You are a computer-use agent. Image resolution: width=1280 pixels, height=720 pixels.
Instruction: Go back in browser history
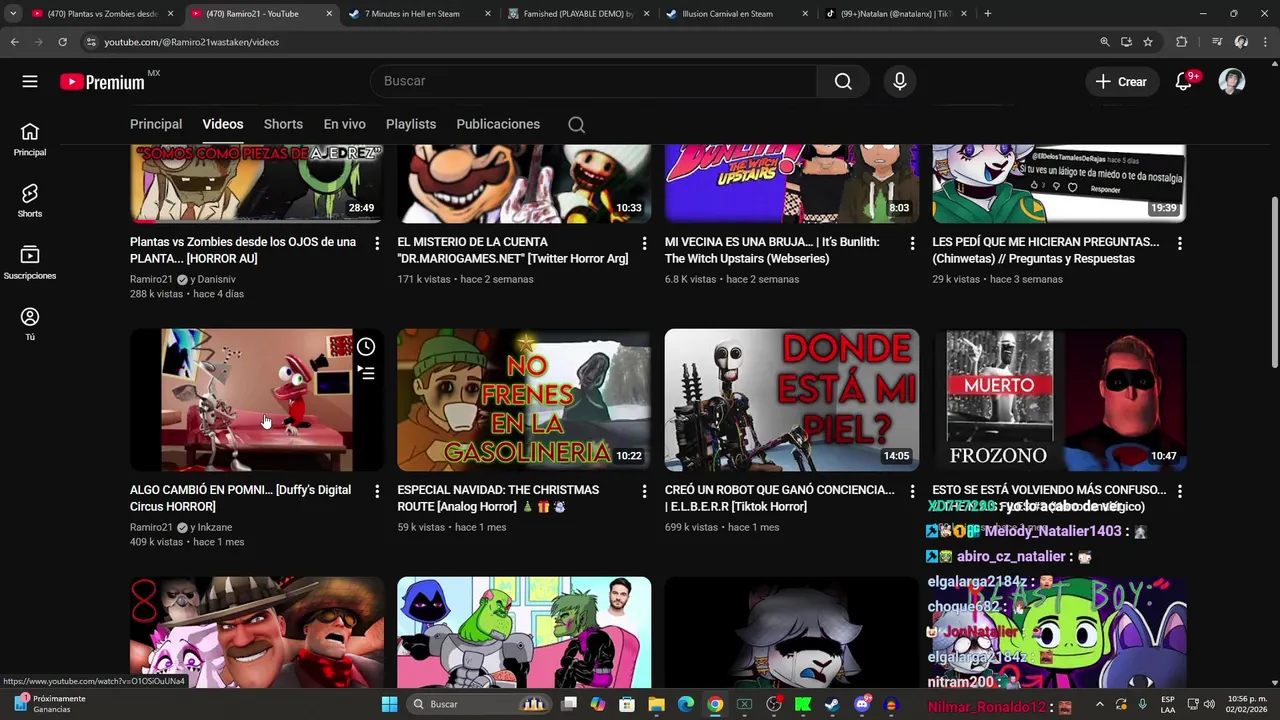click(14, 42)
